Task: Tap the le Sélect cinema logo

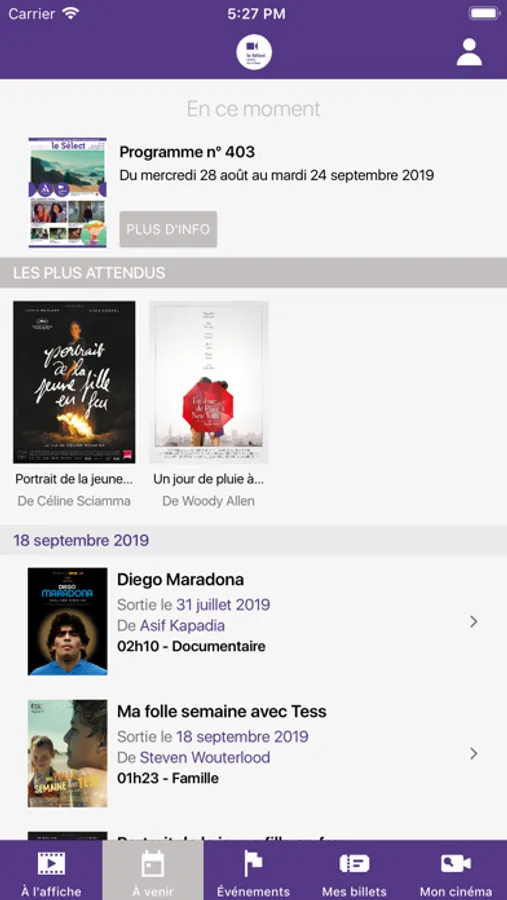Action: pyautogui.click(x=254, y=52)
